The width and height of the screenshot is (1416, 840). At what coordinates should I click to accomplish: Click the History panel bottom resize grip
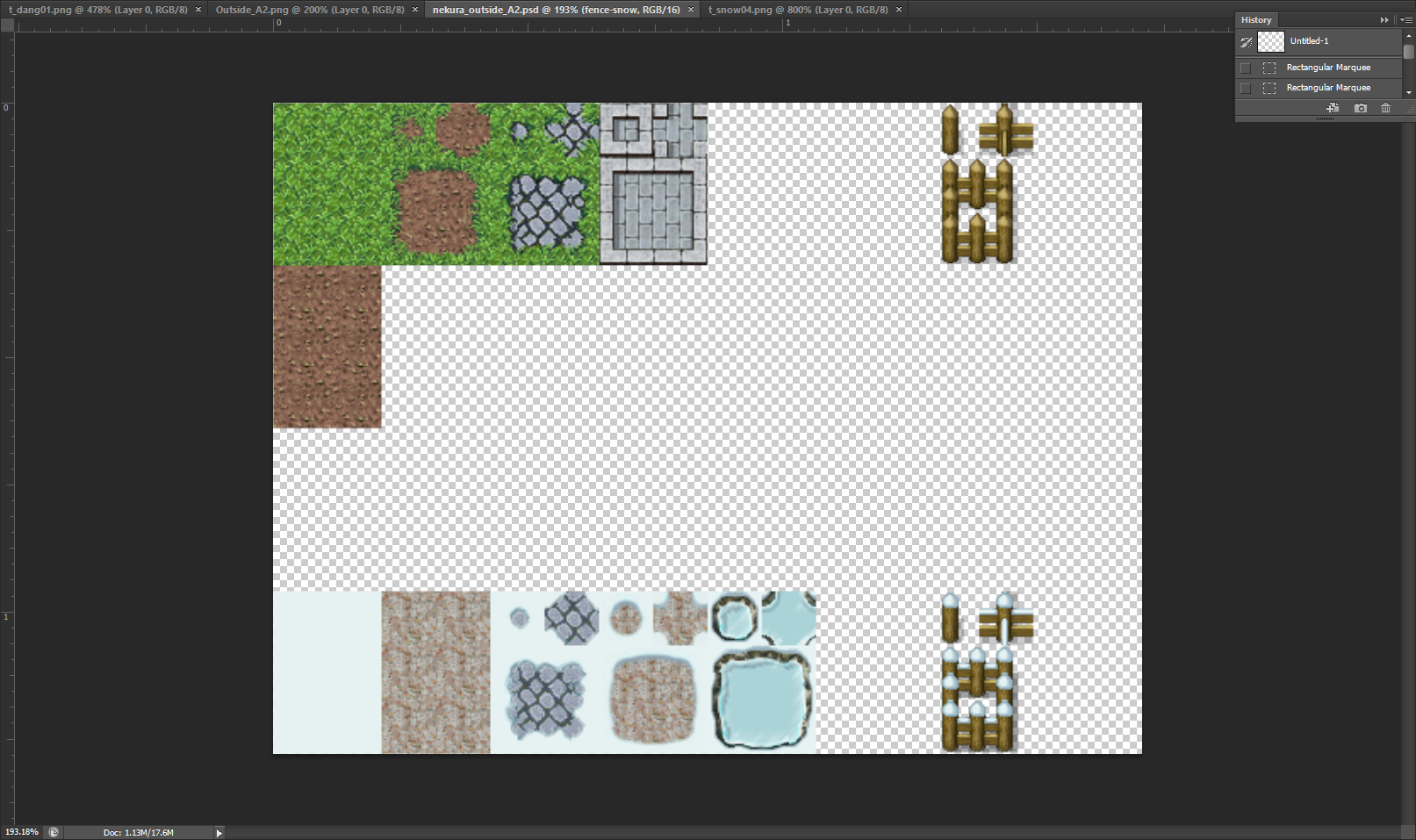coord(1325,118)
